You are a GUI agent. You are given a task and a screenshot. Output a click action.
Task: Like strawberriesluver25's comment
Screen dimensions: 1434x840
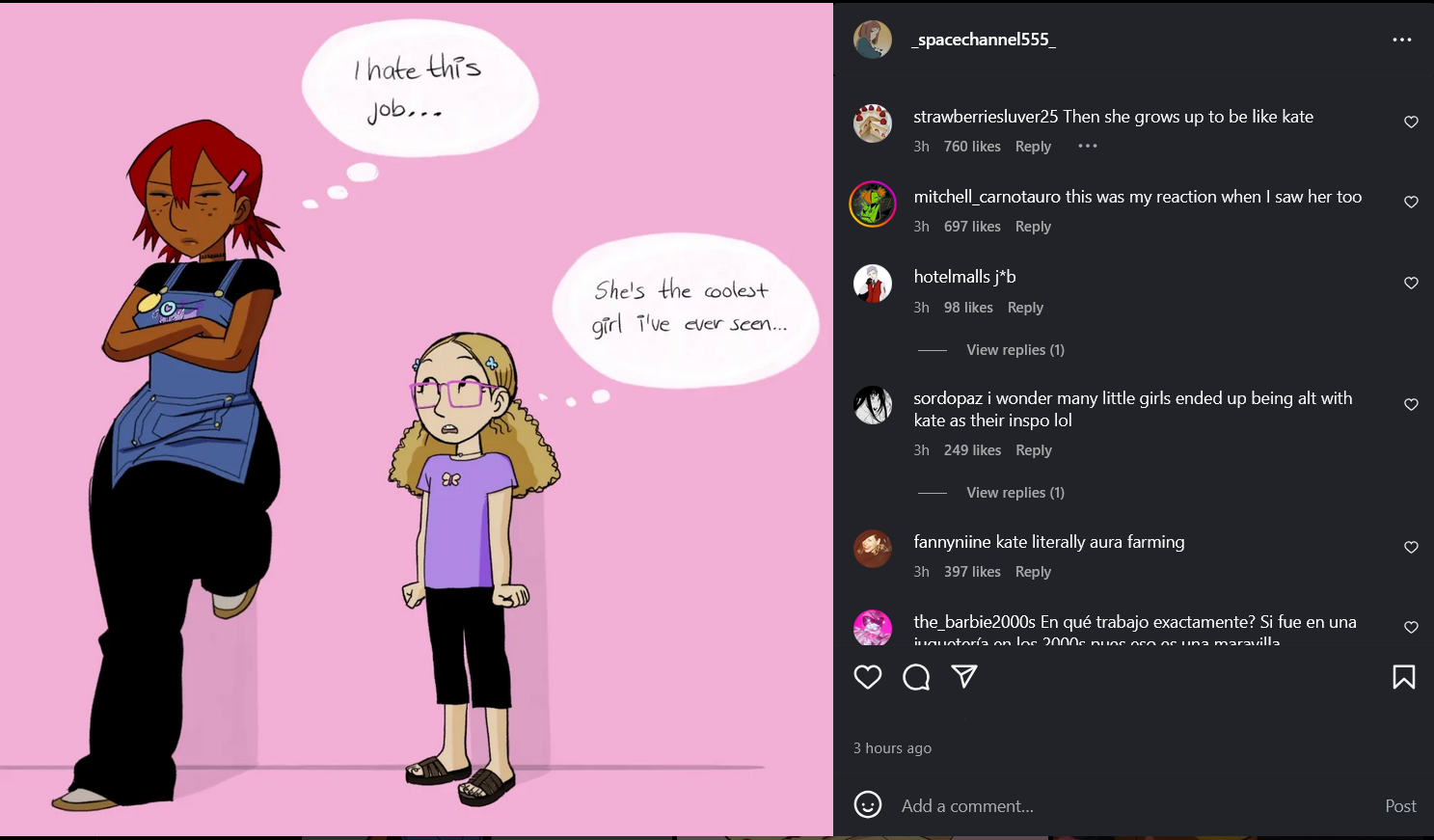tap(1411, 122)
